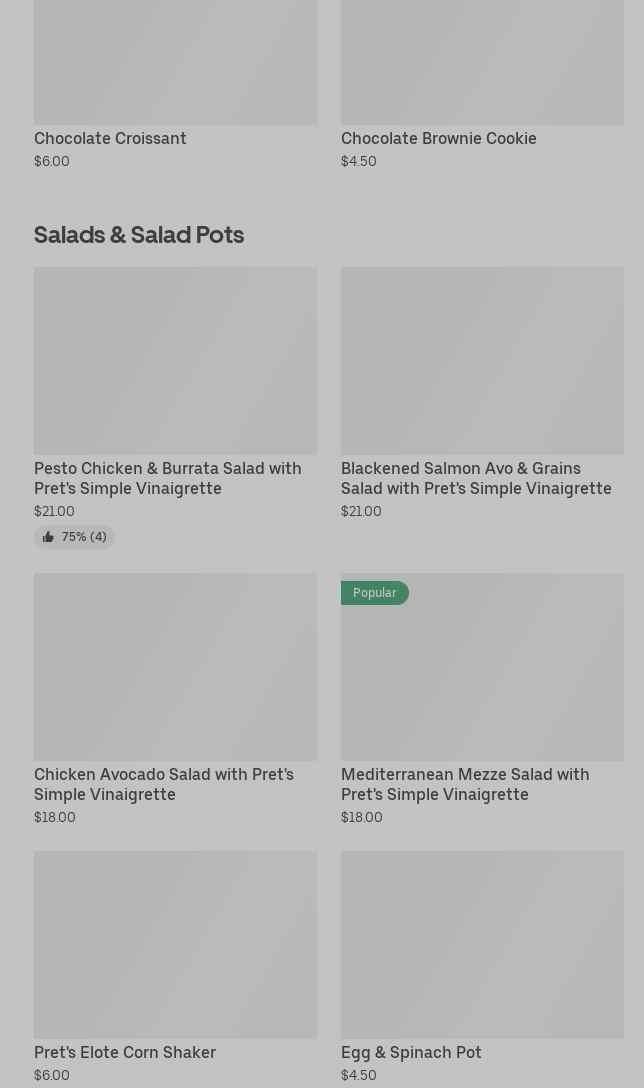Open Pesto Chicken & Burrata Salad image
644x1088 pixels.
[x=175, y=360]
